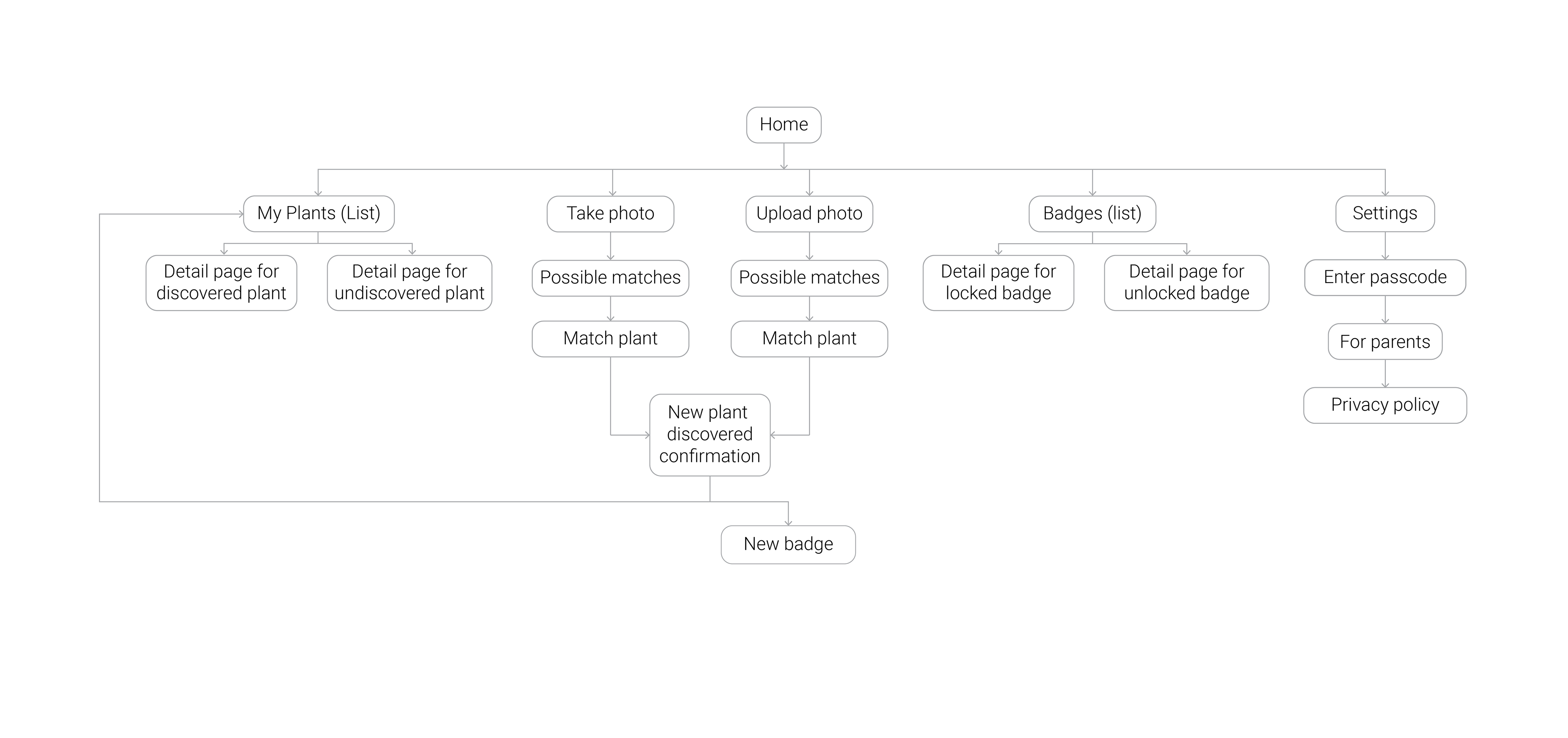Select Match plant in Upload photo branch
This screenshot has width=1568, height=738.
coord(809,339)
